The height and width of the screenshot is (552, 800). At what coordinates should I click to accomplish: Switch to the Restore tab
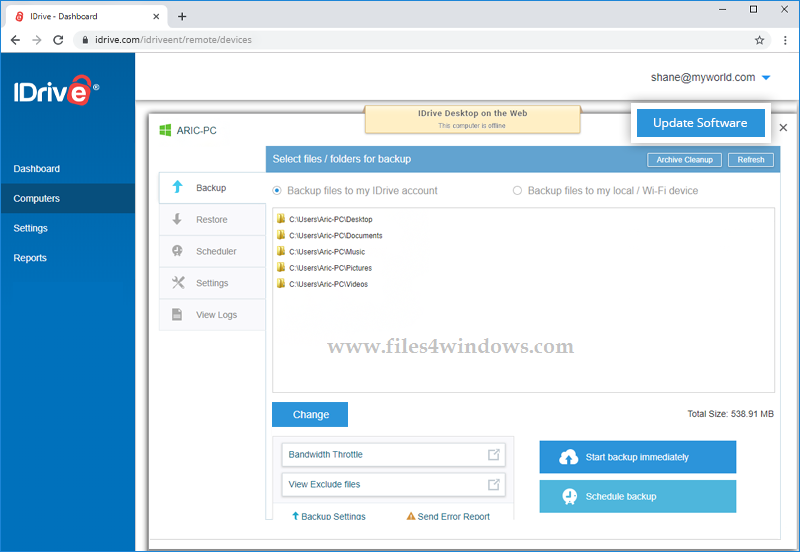pos(212,219)
